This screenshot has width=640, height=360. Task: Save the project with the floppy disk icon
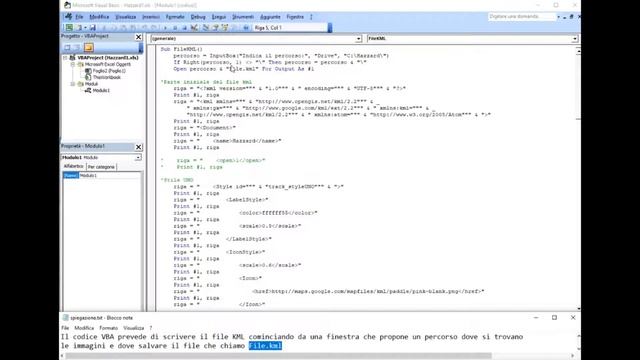pos(93,28)
